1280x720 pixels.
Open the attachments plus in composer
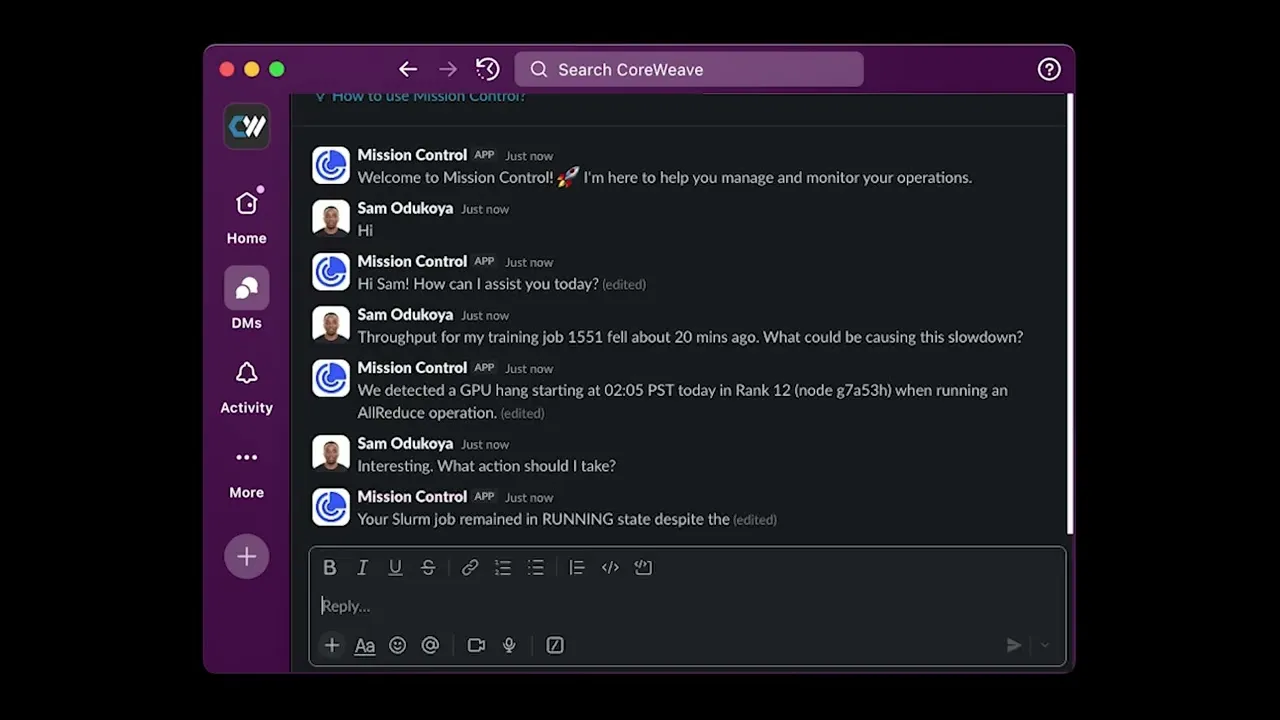pyautogui.click(x=331, y=645)
